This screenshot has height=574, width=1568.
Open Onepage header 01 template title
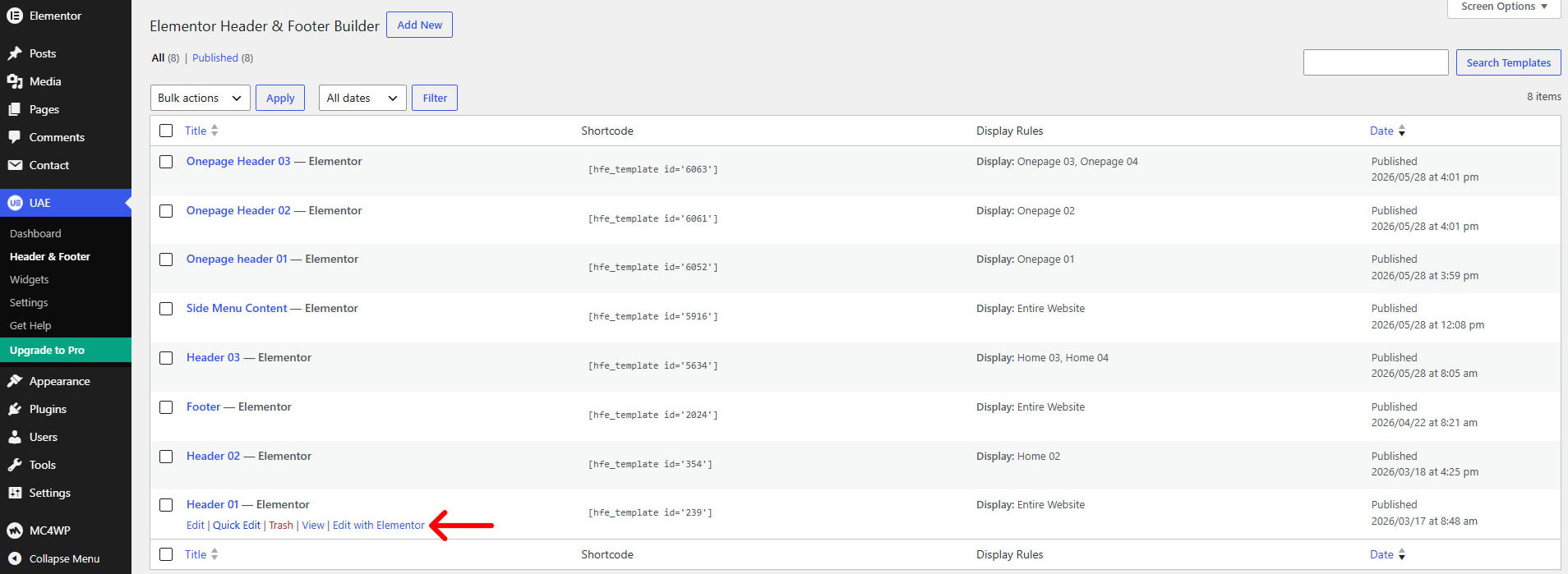(237, 259)
